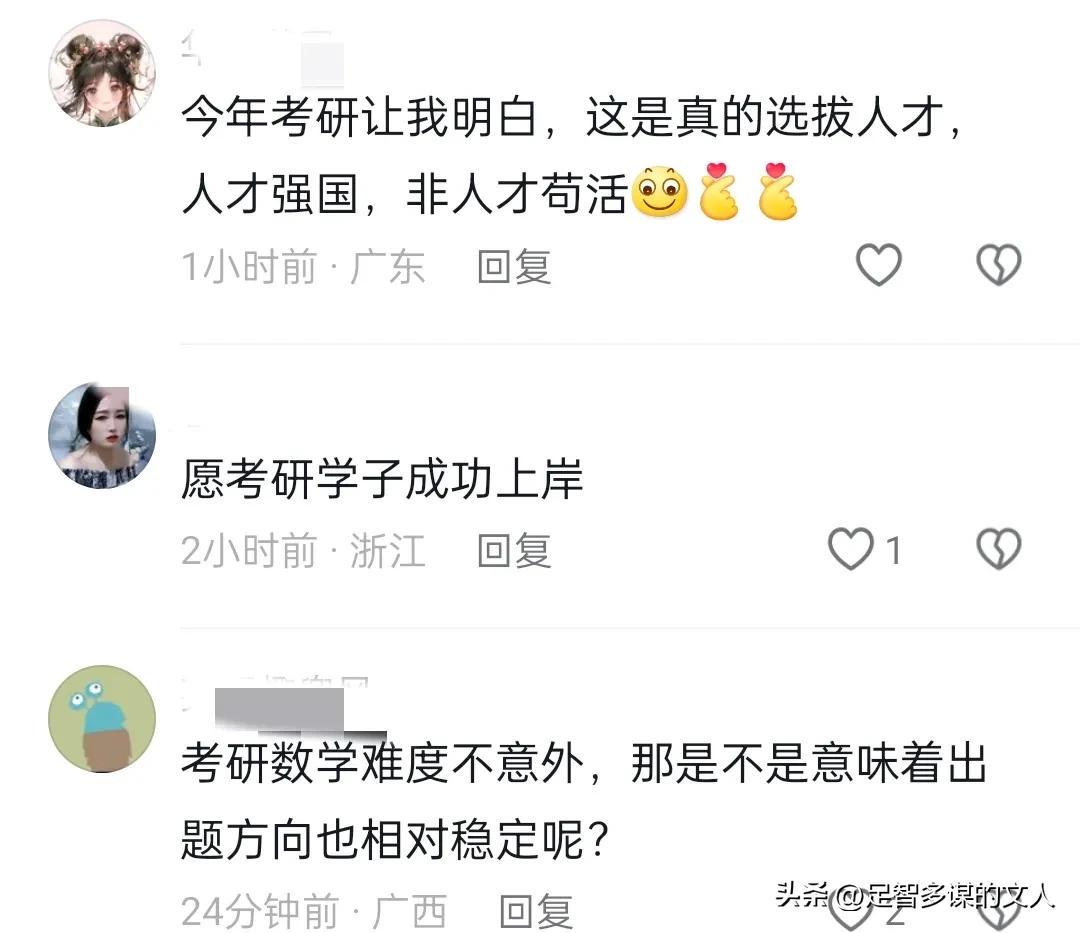The height and width of the screenshot is (933, 1080).
Task: Dislike the Zhejiang comment with broken heart
Action: point(999,549)
